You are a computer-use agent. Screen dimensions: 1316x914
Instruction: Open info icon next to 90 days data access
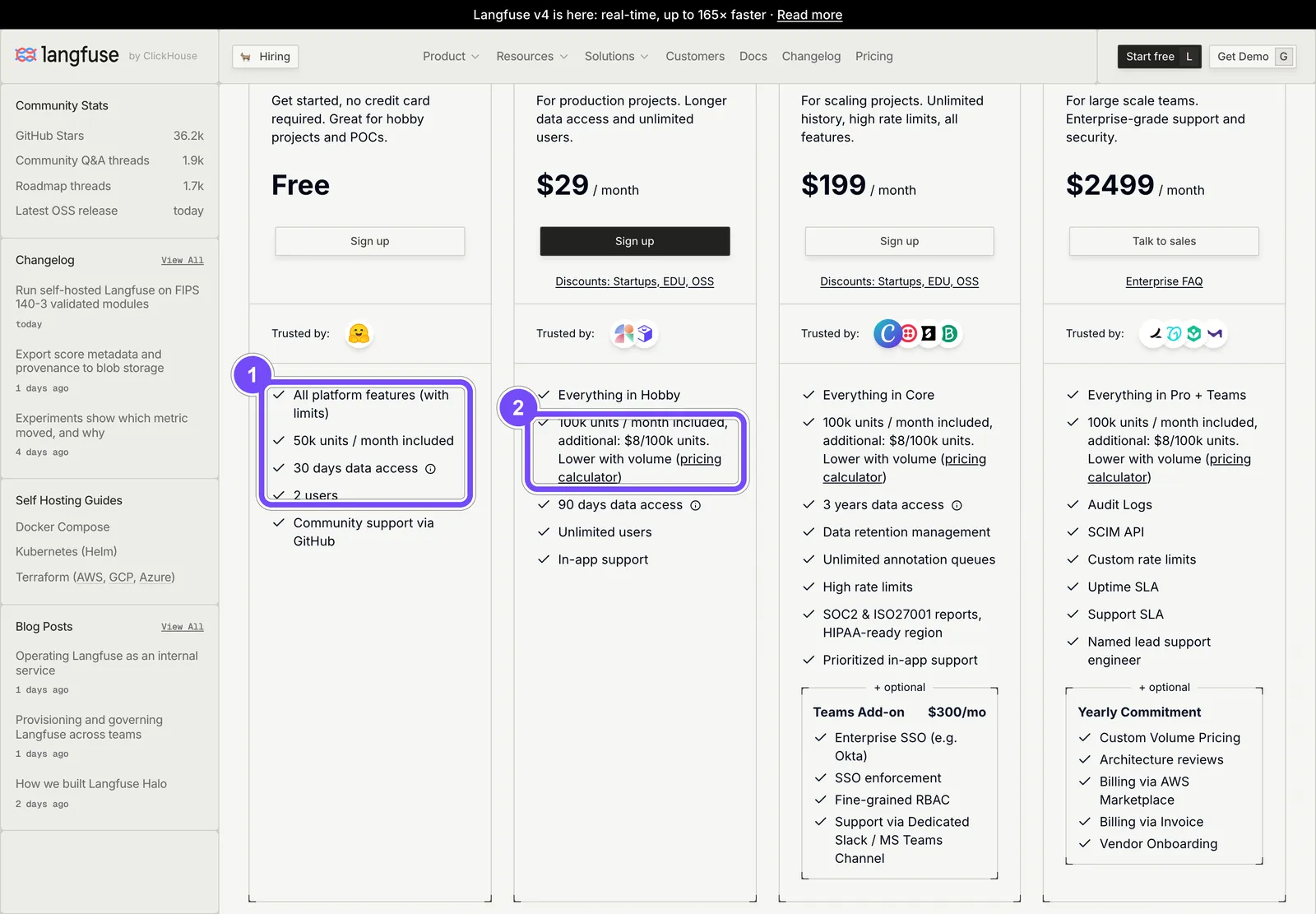point(695,505)
